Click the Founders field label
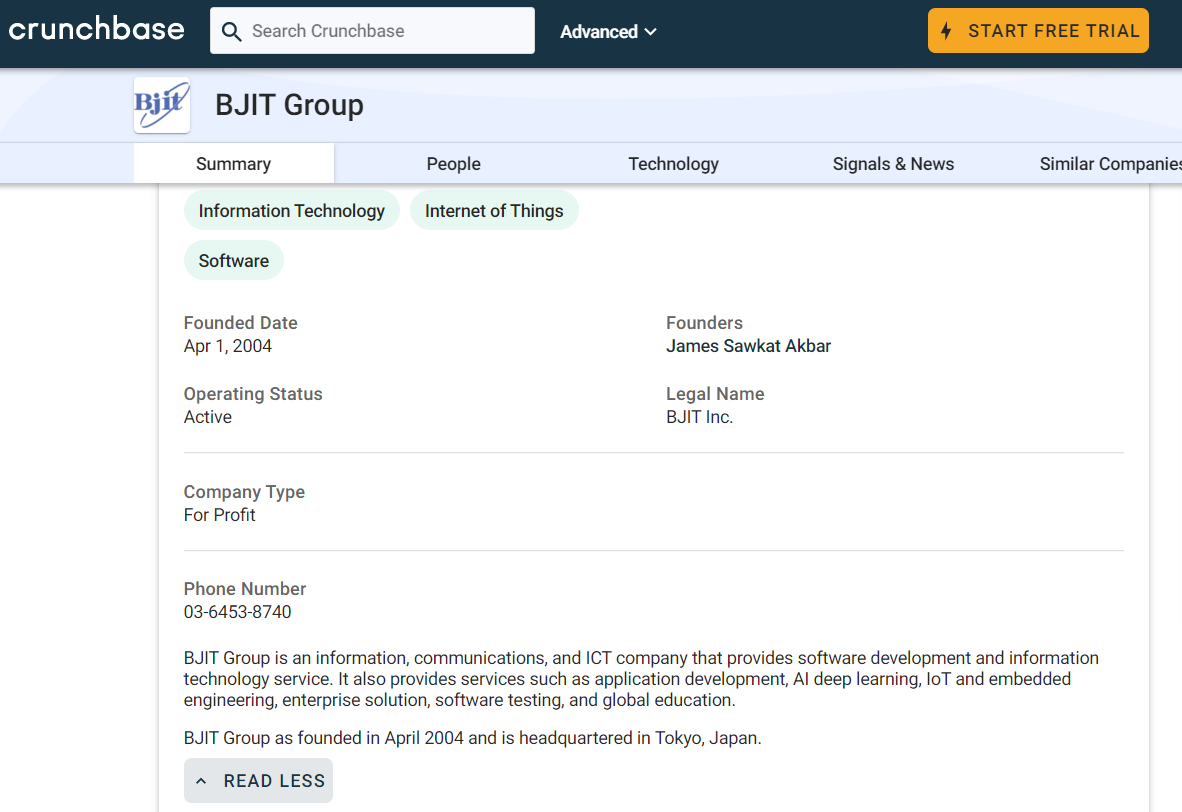This screenshot has height=812, width=1182. pos(704,323)
